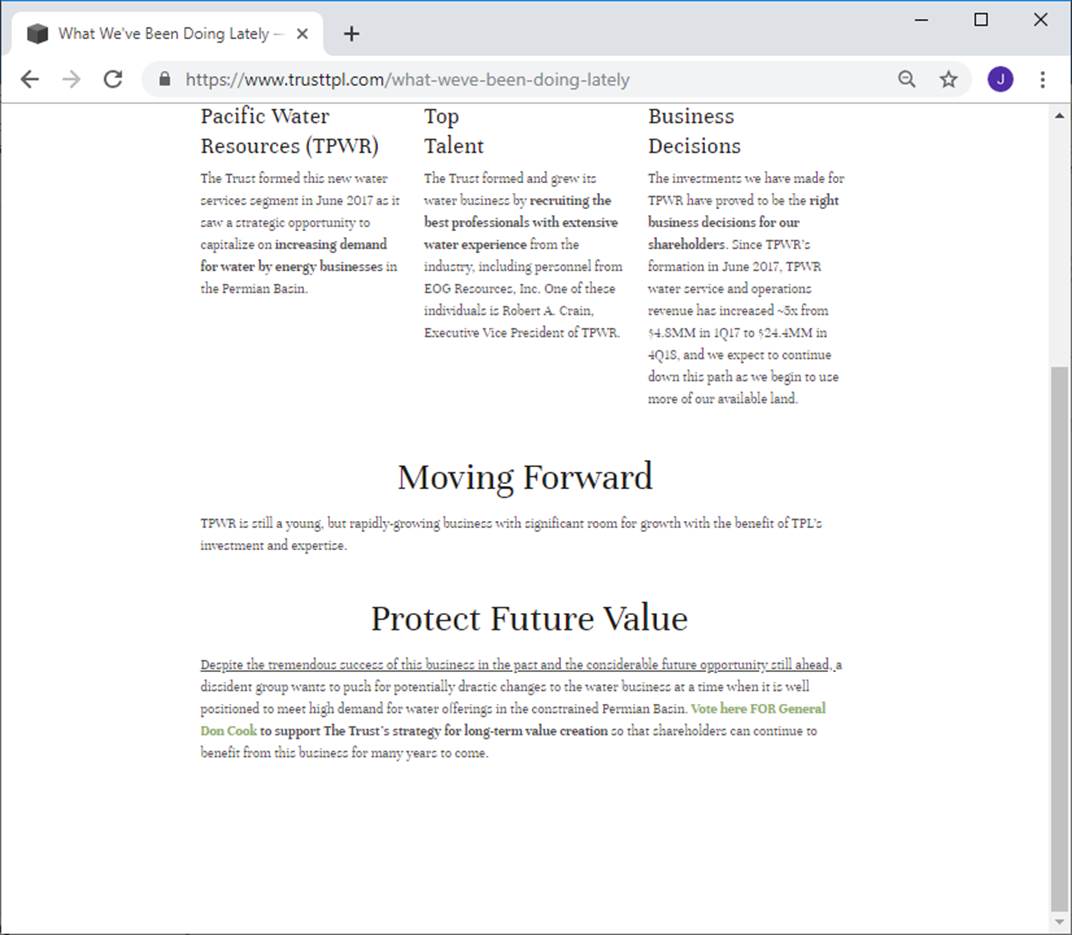Minimize the Chrome window
1072x935 pixels.
click(921, 20)
